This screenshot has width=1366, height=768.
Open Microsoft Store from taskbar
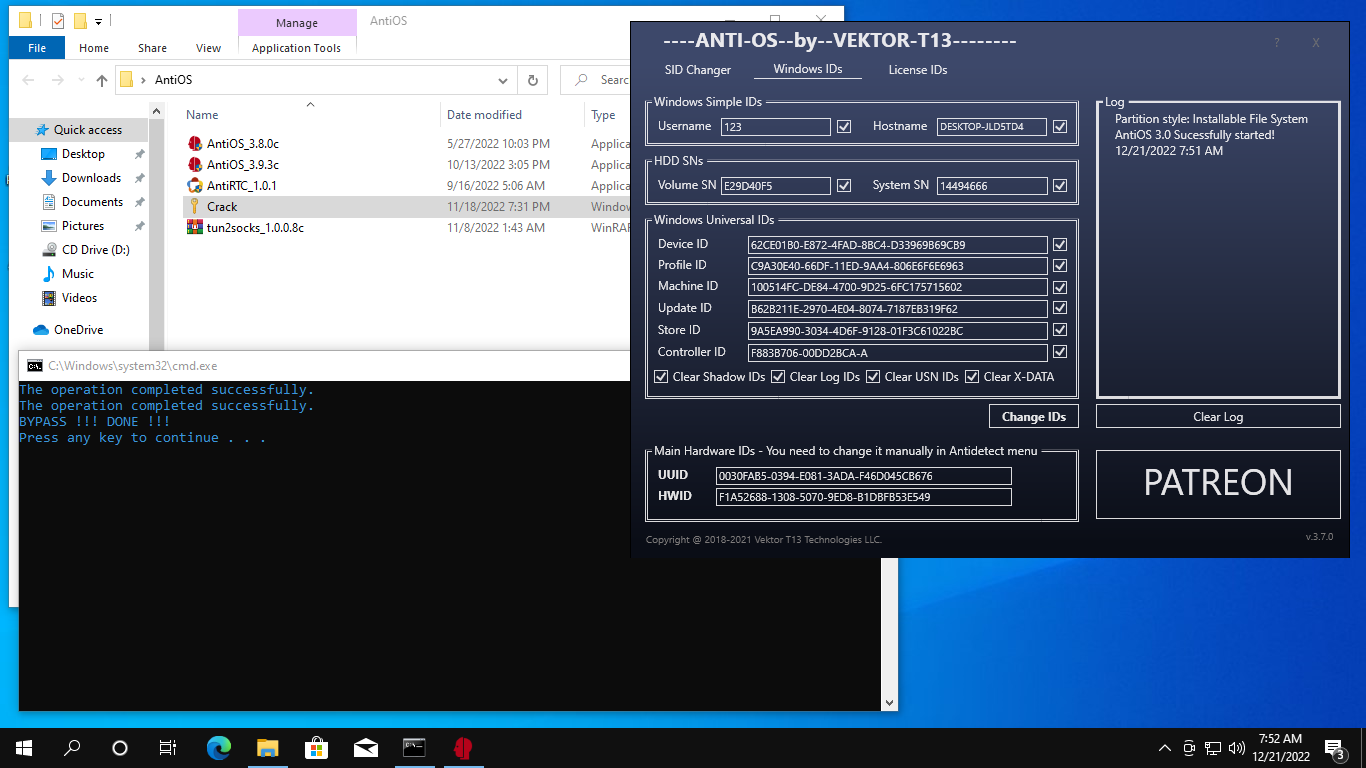tap(317, 747)
